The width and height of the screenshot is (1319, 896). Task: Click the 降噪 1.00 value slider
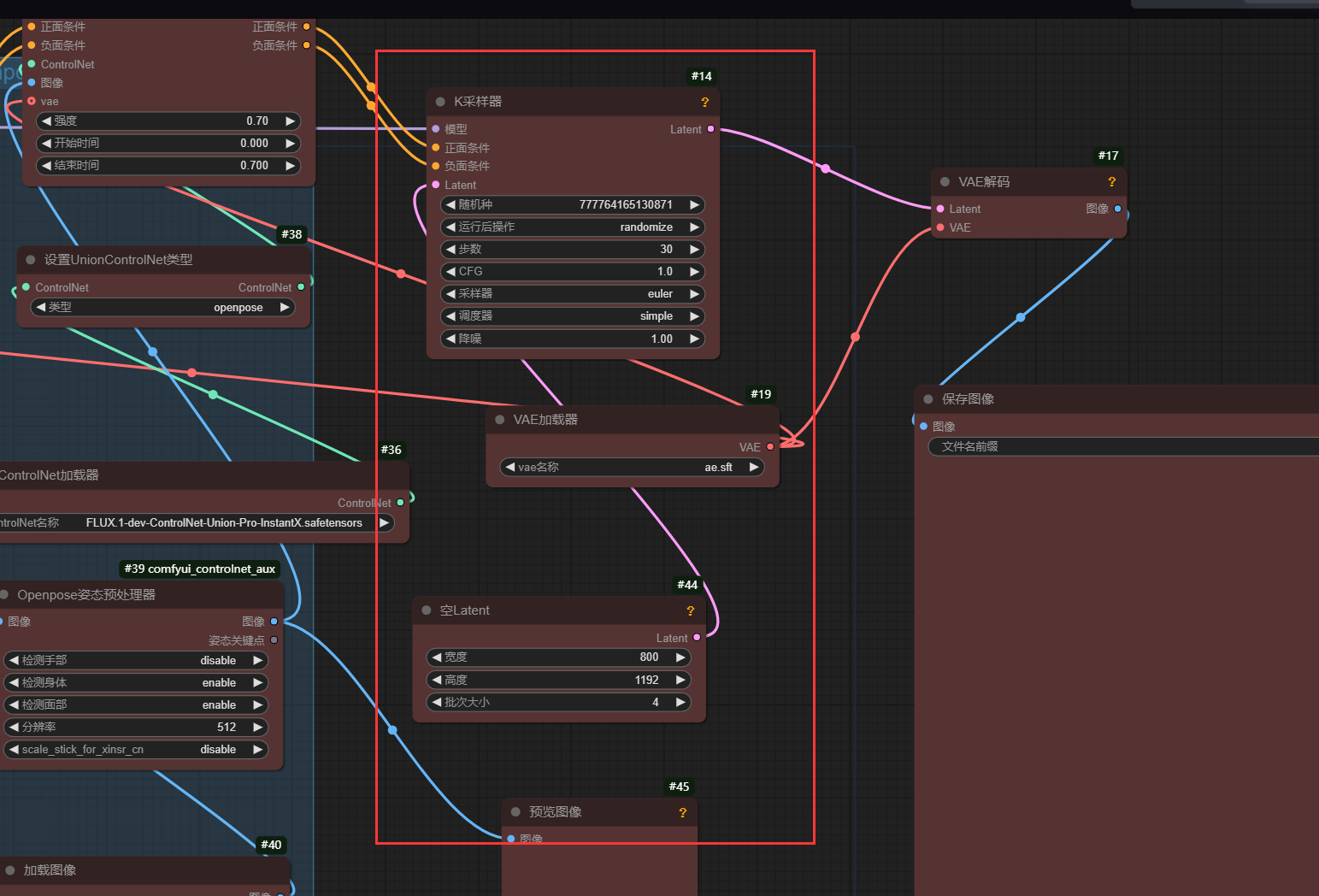[573, 339]
